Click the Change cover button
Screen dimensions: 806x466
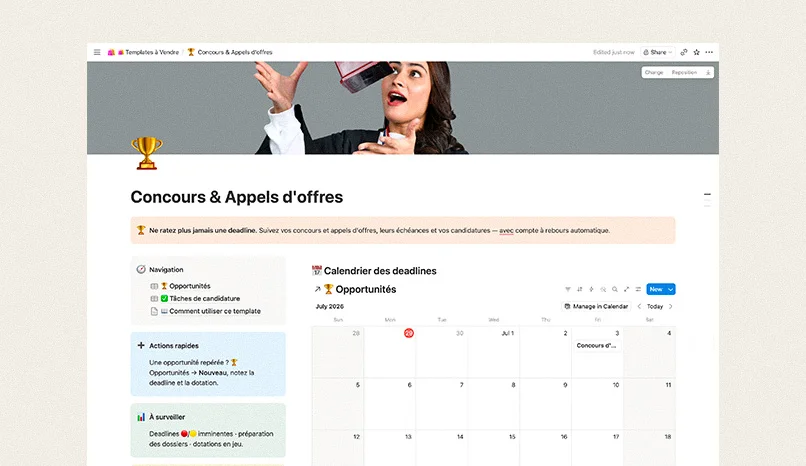[x=654, y=72]
